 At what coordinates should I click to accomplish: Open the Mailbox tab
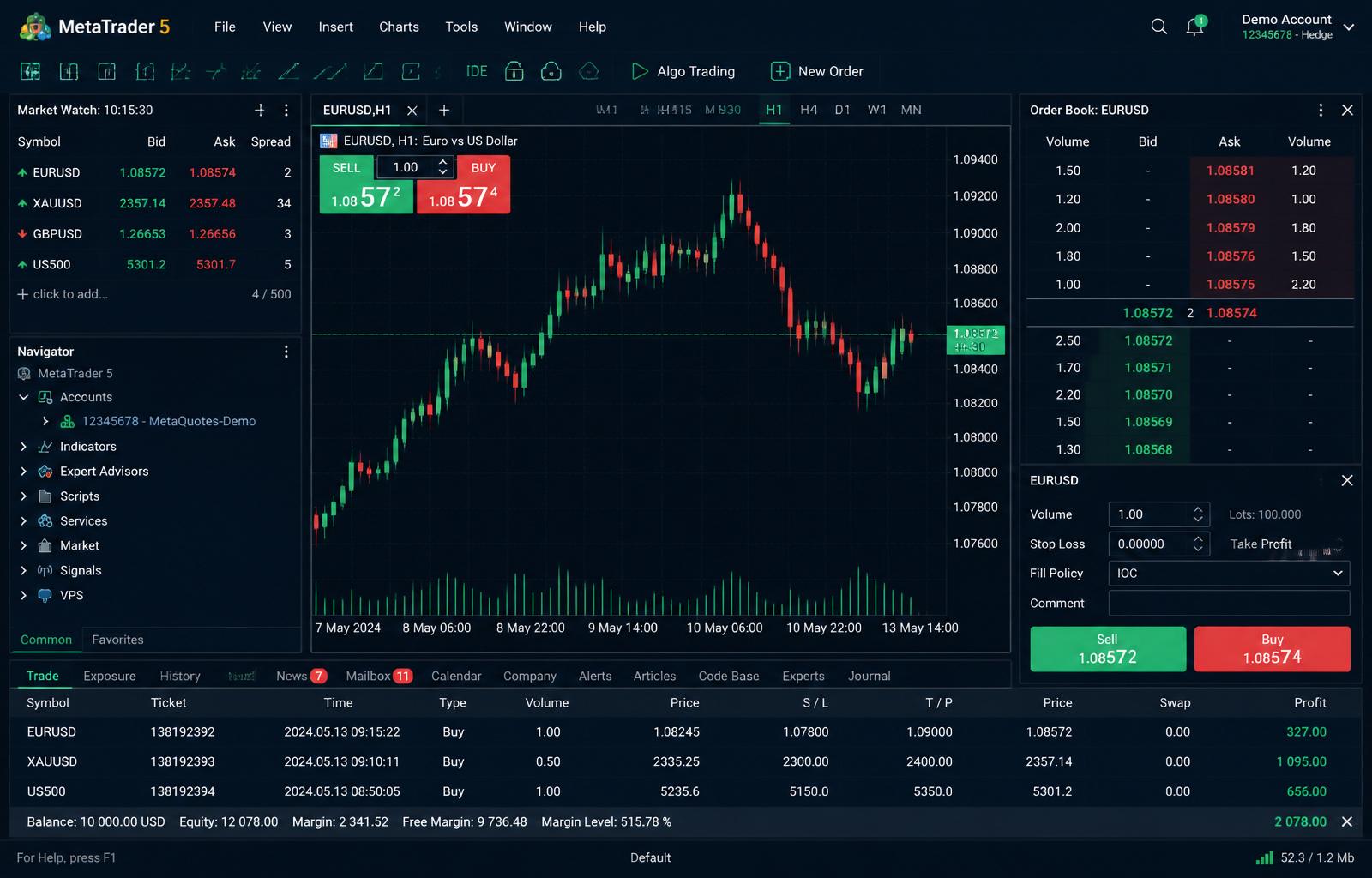tap(379, 676)
